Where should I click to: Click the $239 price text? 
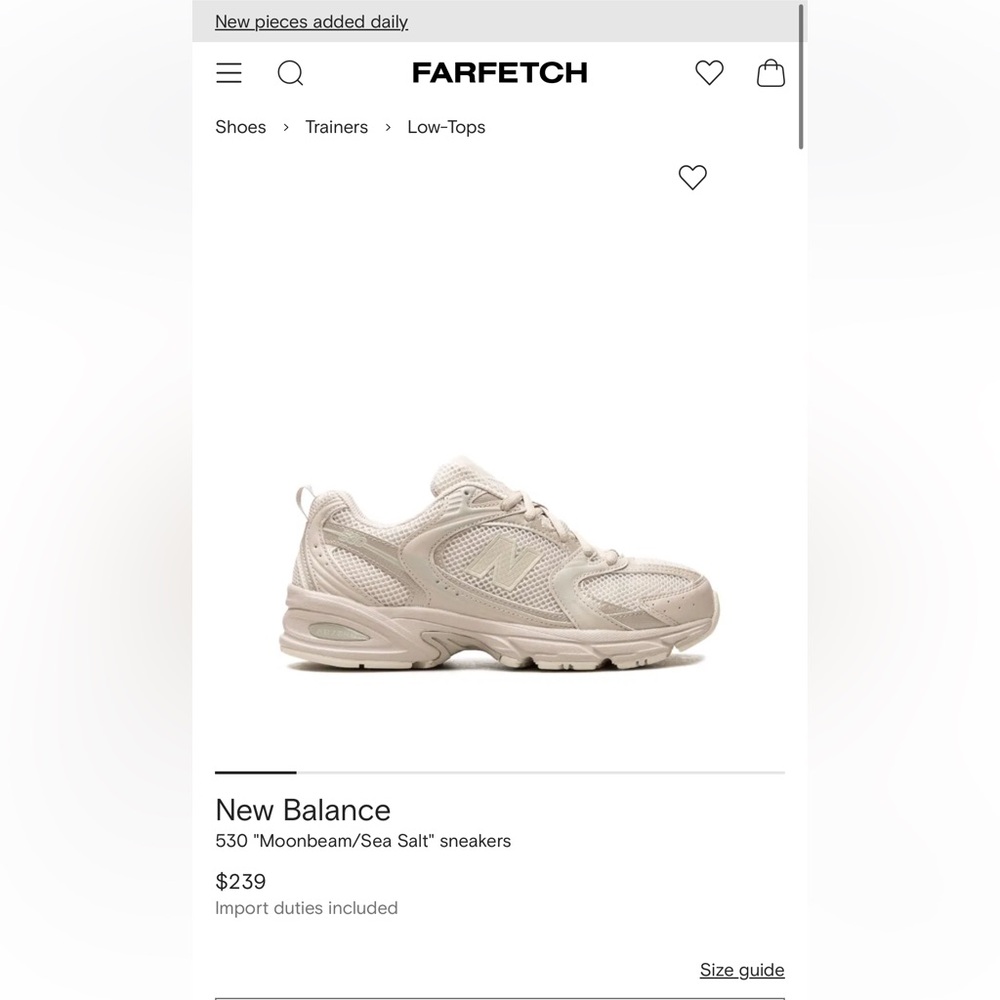tap(240, 881)
